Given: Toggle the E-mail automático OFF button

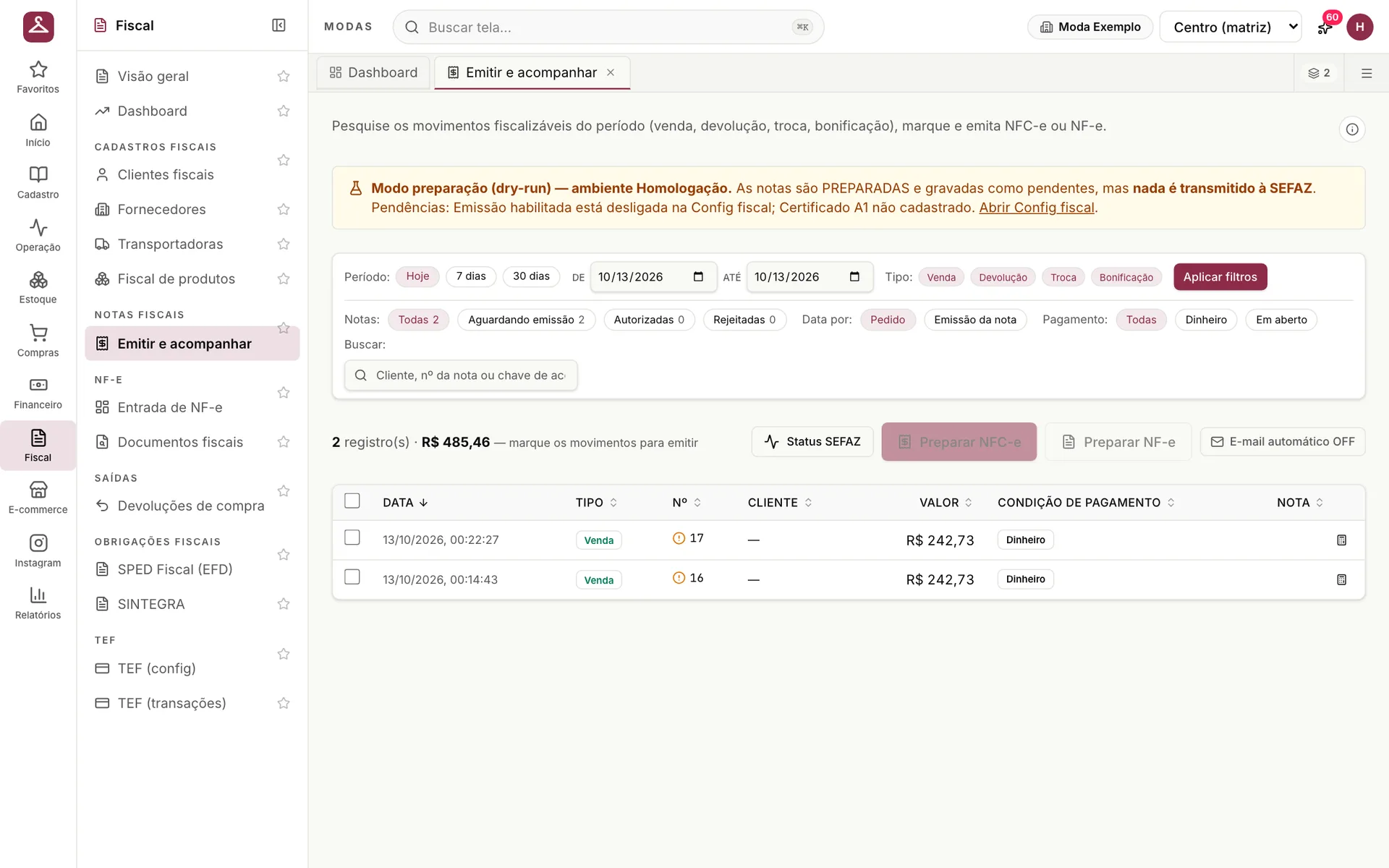Looking at the screenshot, I should (x=1282, y=441).
